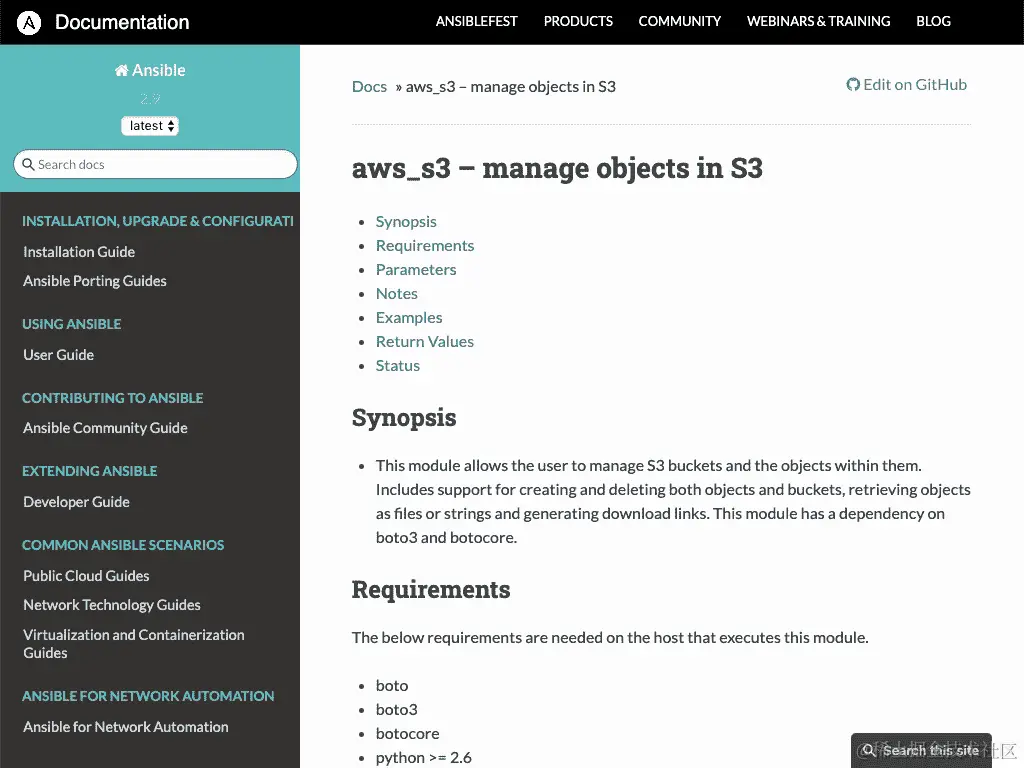Jump to Requirements section link
Screen dimensions: 1024x768
(424, 246)
